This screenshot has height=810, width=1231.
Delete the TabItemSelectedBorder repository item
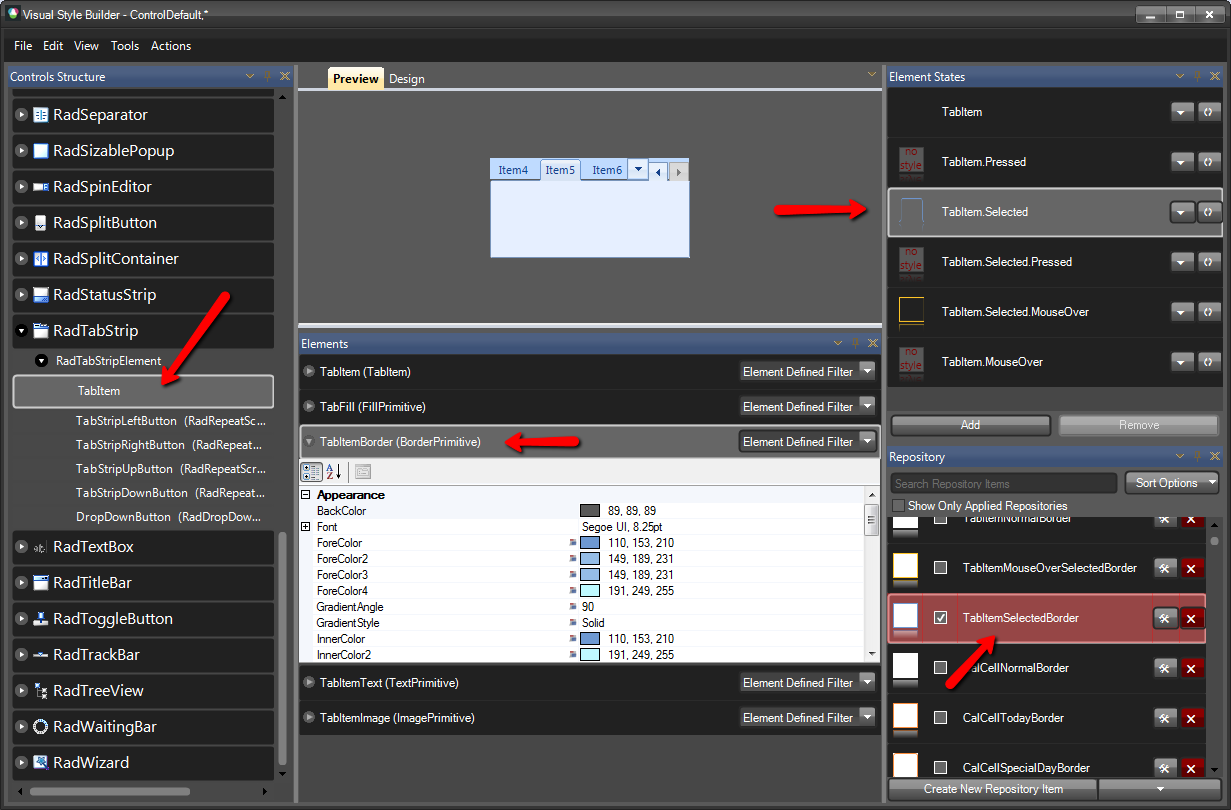[1191, 618]
